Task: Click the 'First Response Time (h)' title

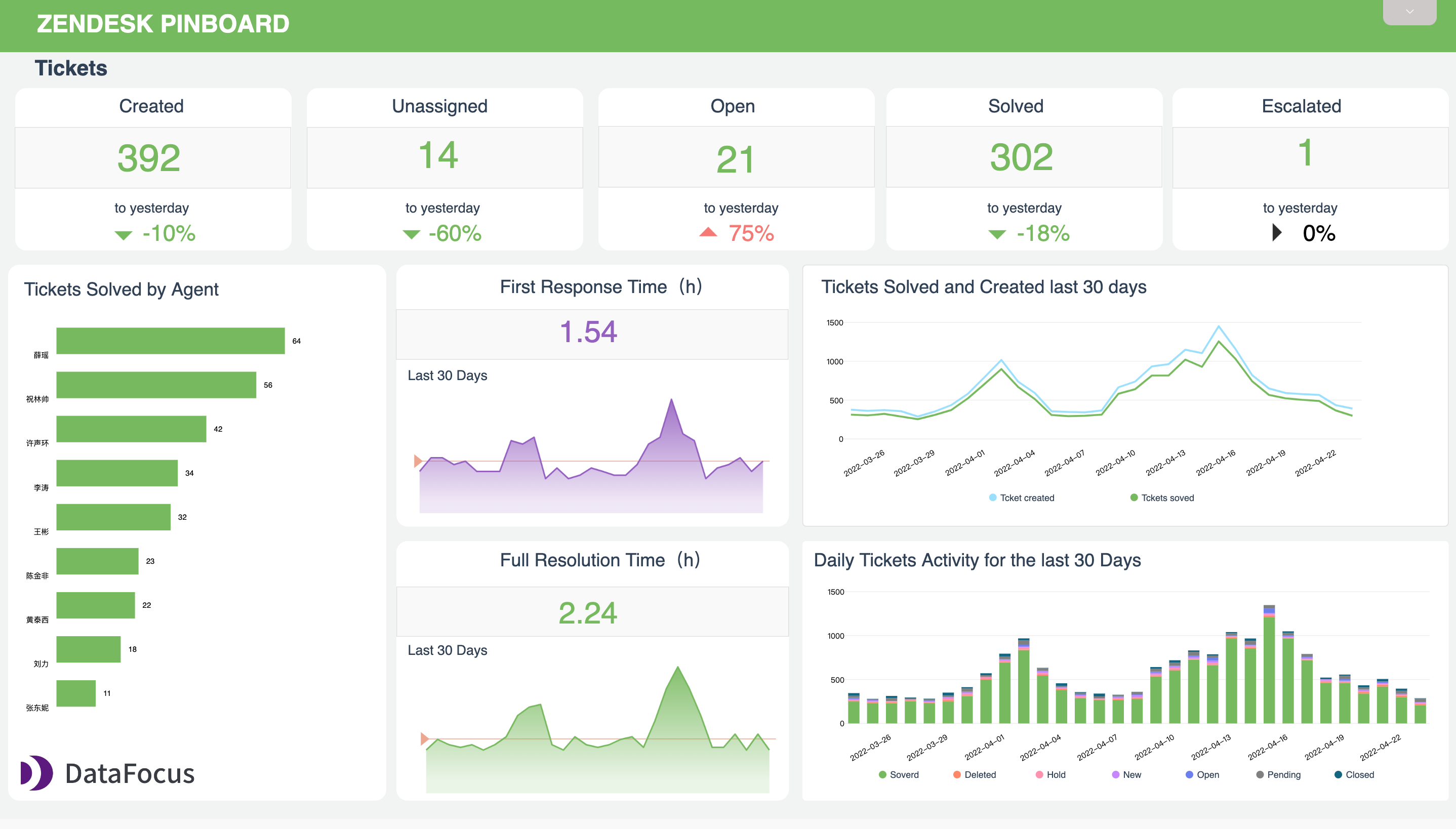Action: tap(601, 286)
